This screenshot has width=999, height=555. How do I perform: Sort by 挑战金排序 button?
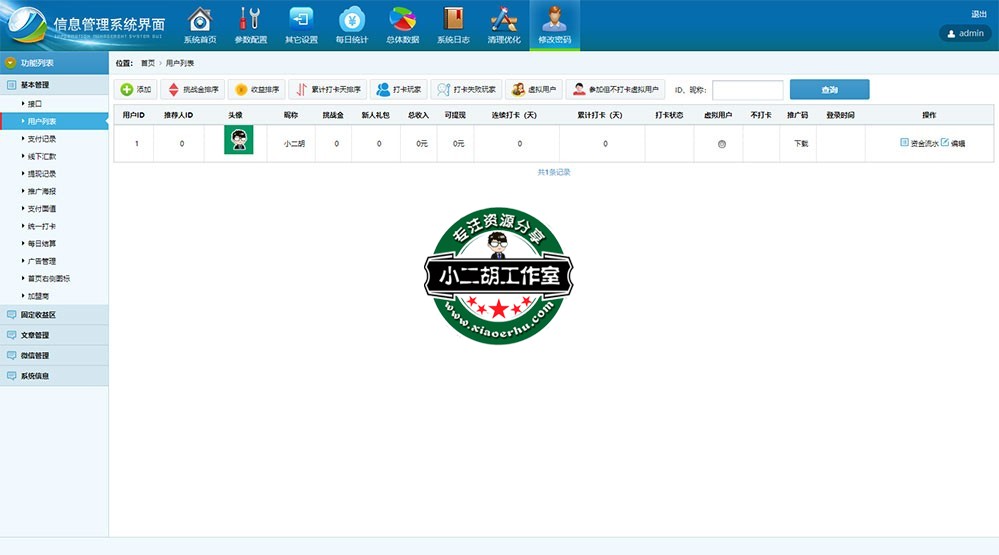pyautogui.click(x=192, y=89)
